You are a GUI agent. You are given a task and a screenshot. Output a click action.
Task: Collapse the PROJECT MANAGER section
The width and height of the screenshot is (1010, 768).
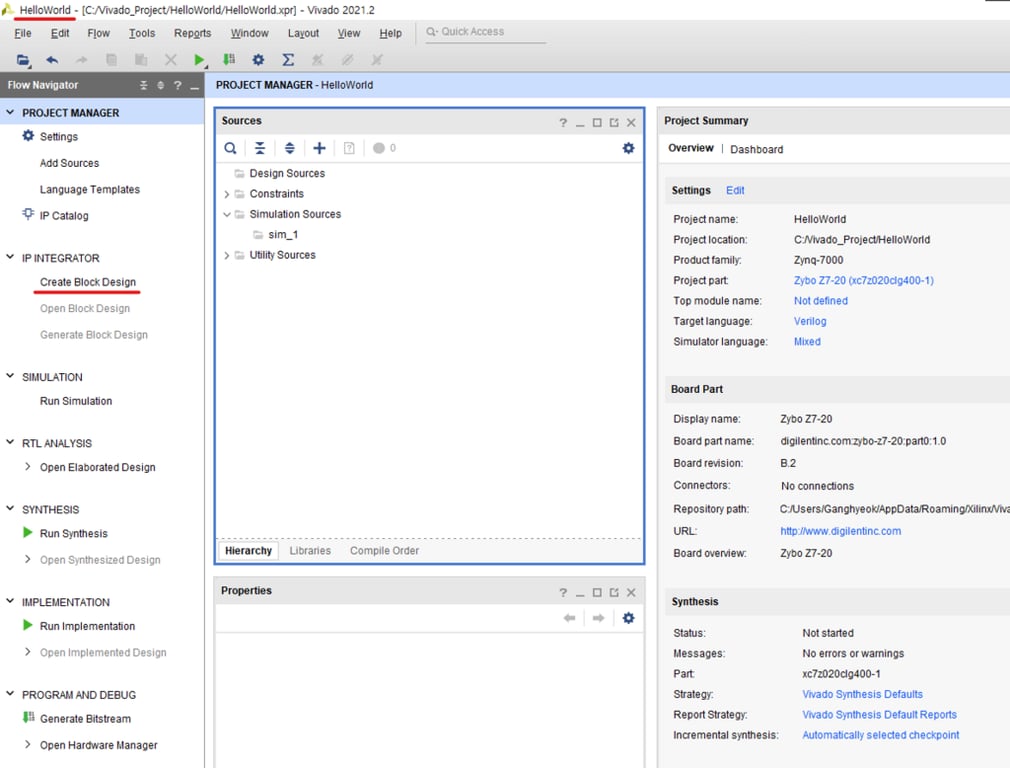tap(10, 112)
